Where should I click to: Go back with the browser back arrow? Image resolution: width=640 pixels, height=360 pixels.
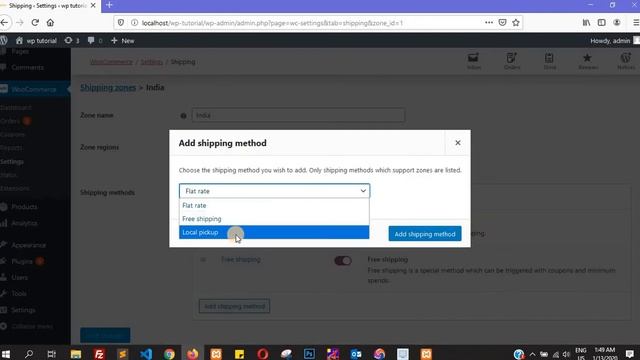[x=4, y=23]
